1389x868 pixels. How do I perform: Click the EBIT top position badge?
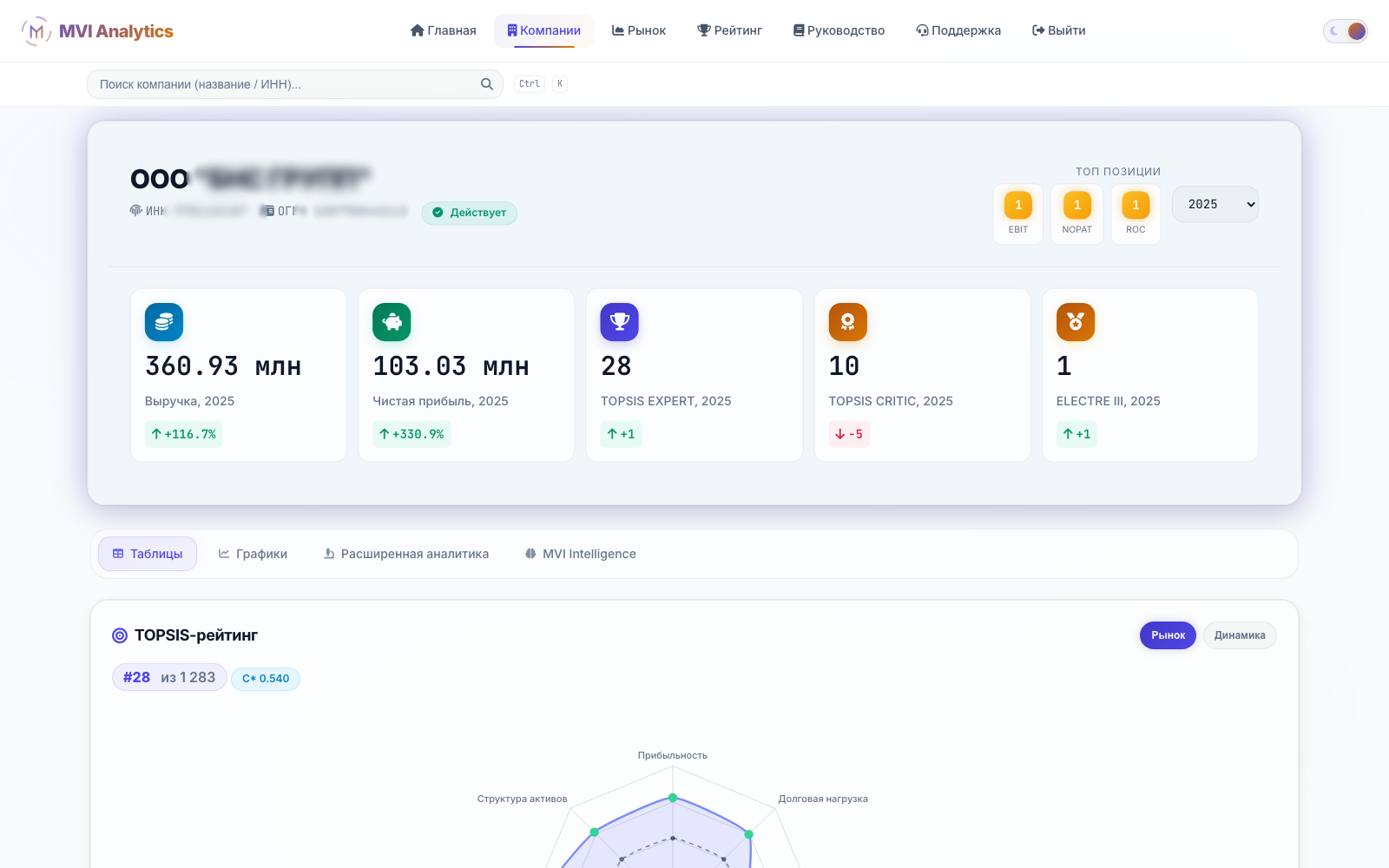[1018, 214]
